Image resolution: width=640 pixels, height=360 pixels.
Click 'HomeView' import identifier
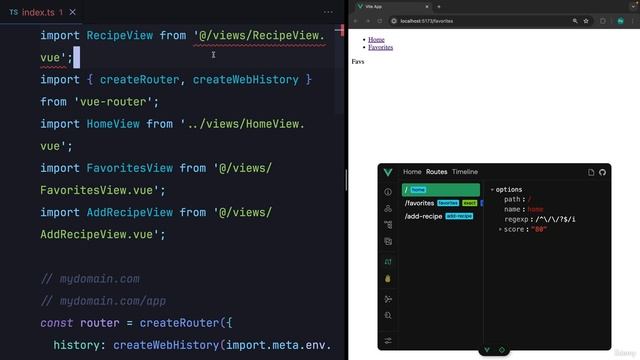click(x=113, y=124)
